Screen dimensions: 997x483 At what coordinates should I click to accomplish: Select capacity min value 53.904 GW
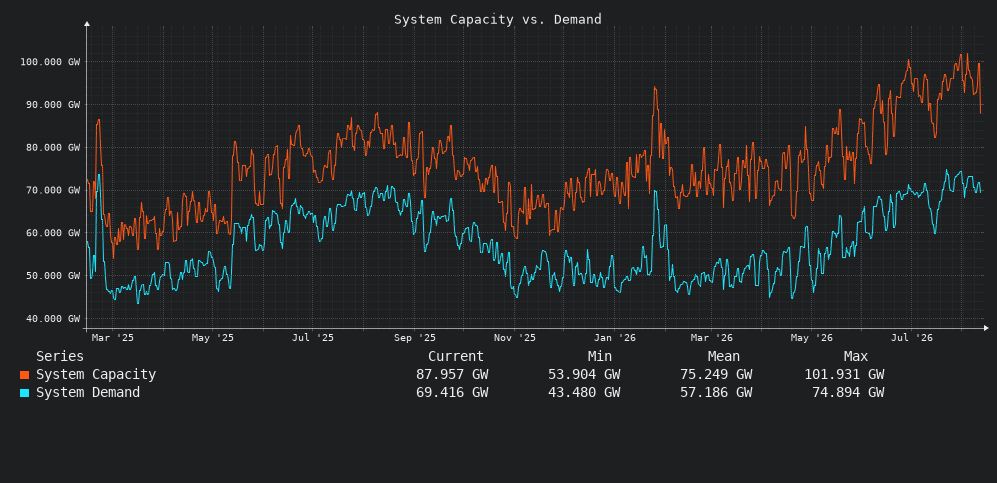pyautogui.click(x=584, y=375)
